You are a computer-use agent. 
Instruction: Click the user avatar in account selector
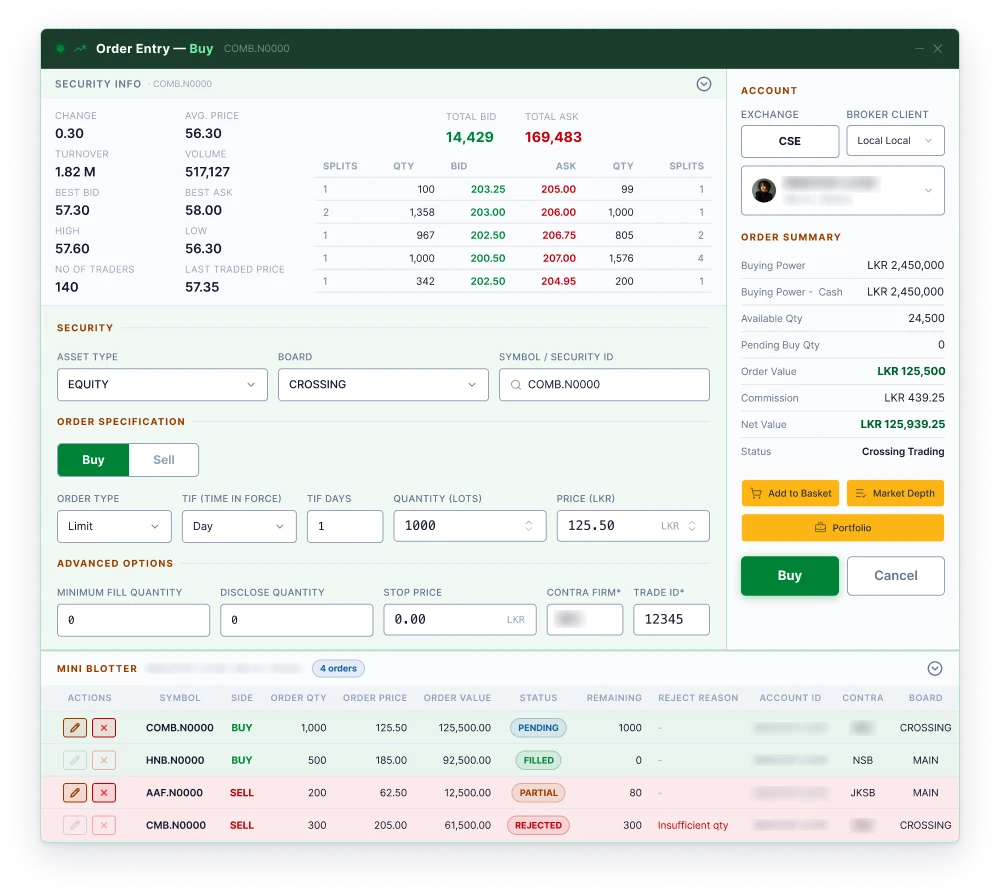click(763, 190)
